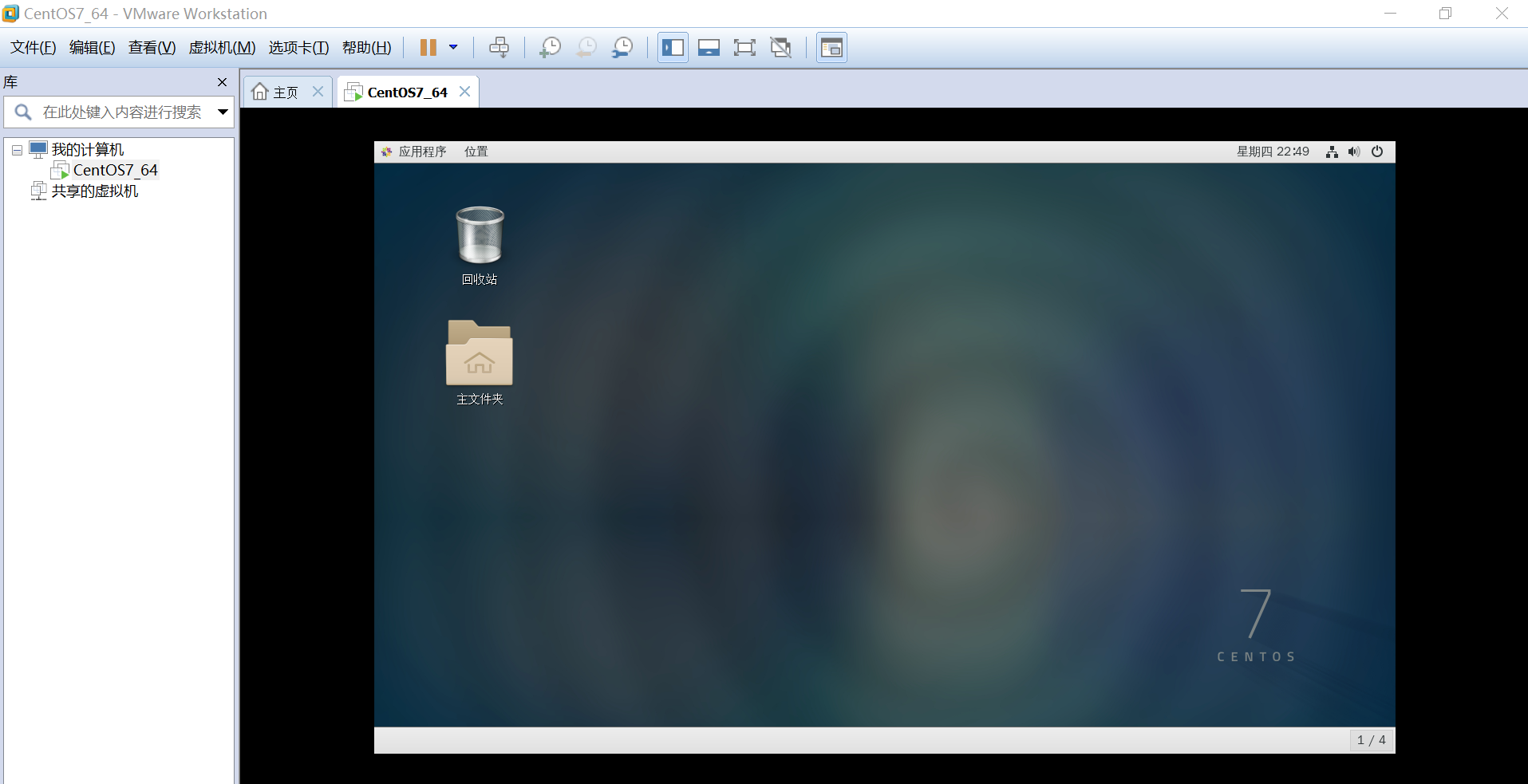Close the 主页 tab

[318, 92]
